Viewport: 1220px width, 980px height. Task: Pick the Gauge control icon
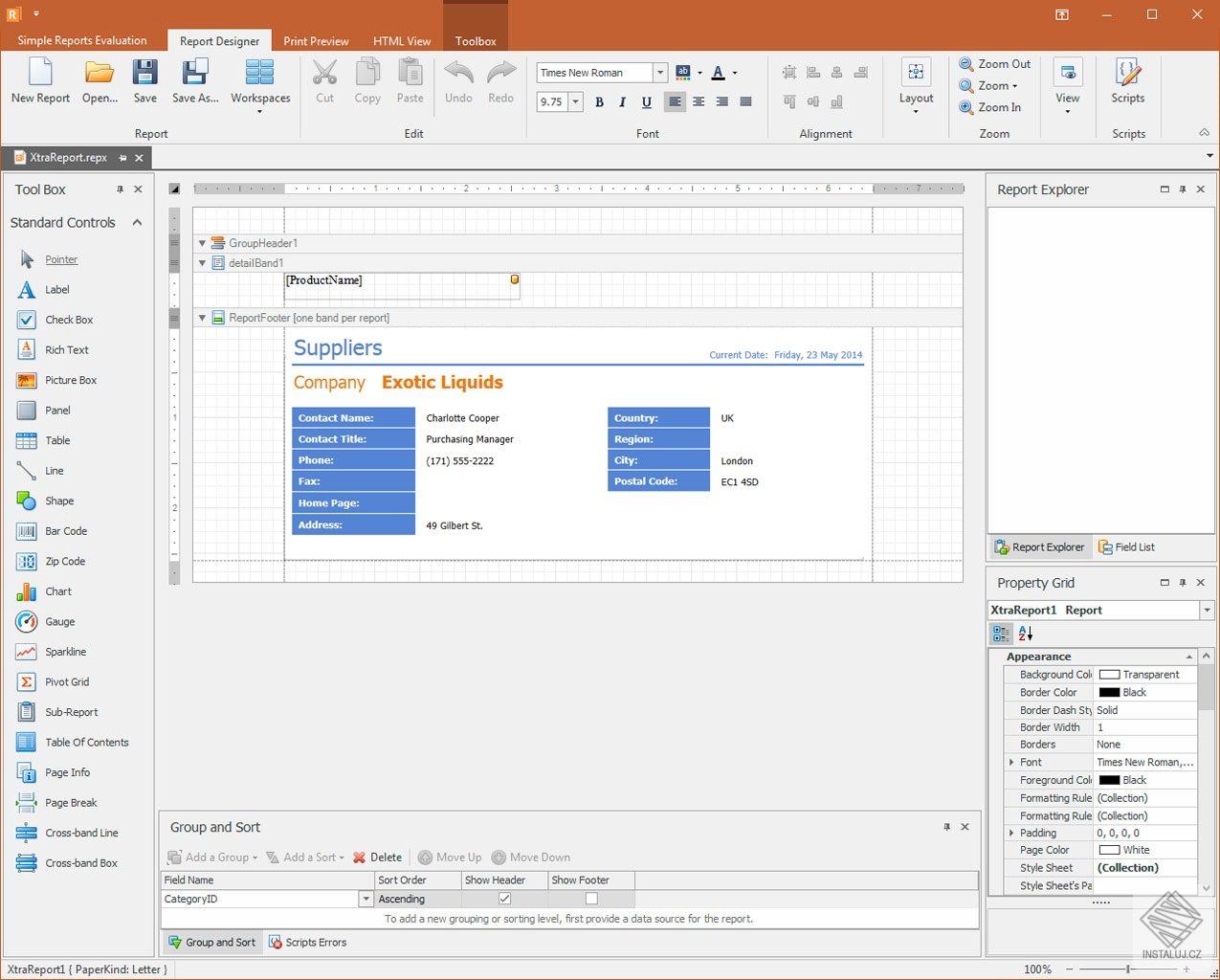(27, 622)
